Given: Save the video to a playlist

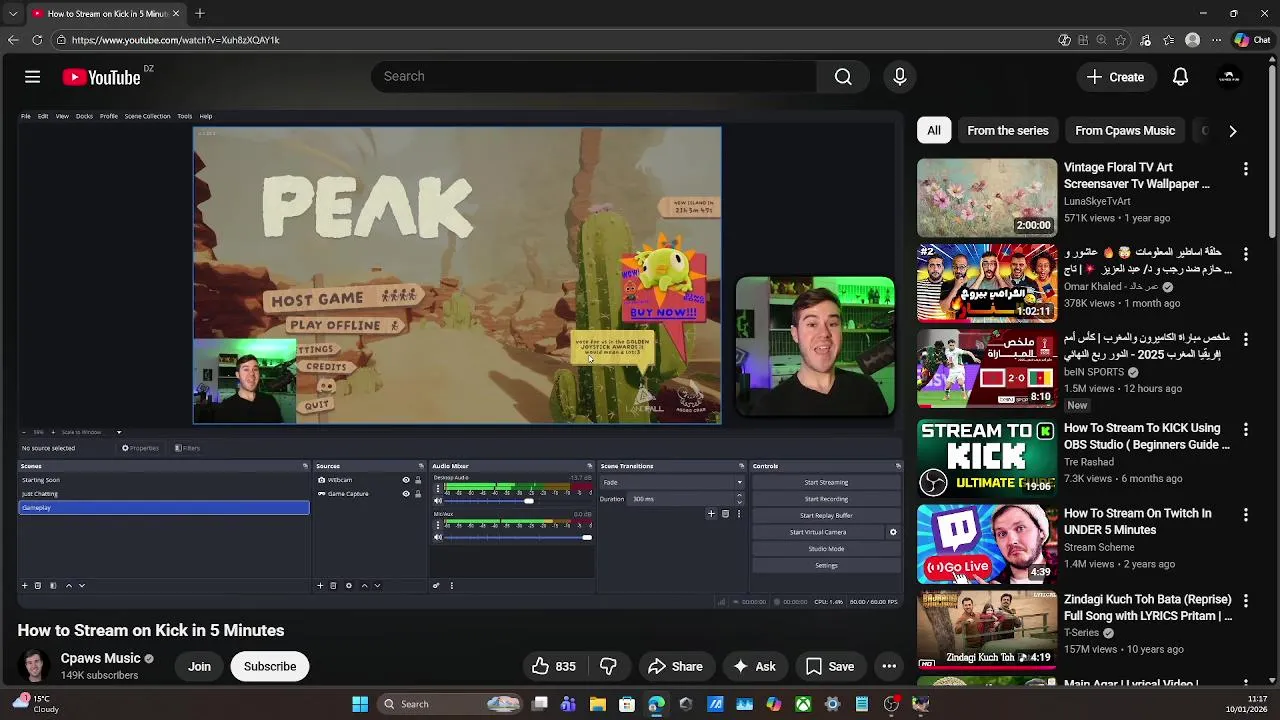Looking at the screenshot, I should tap(830, 666).
